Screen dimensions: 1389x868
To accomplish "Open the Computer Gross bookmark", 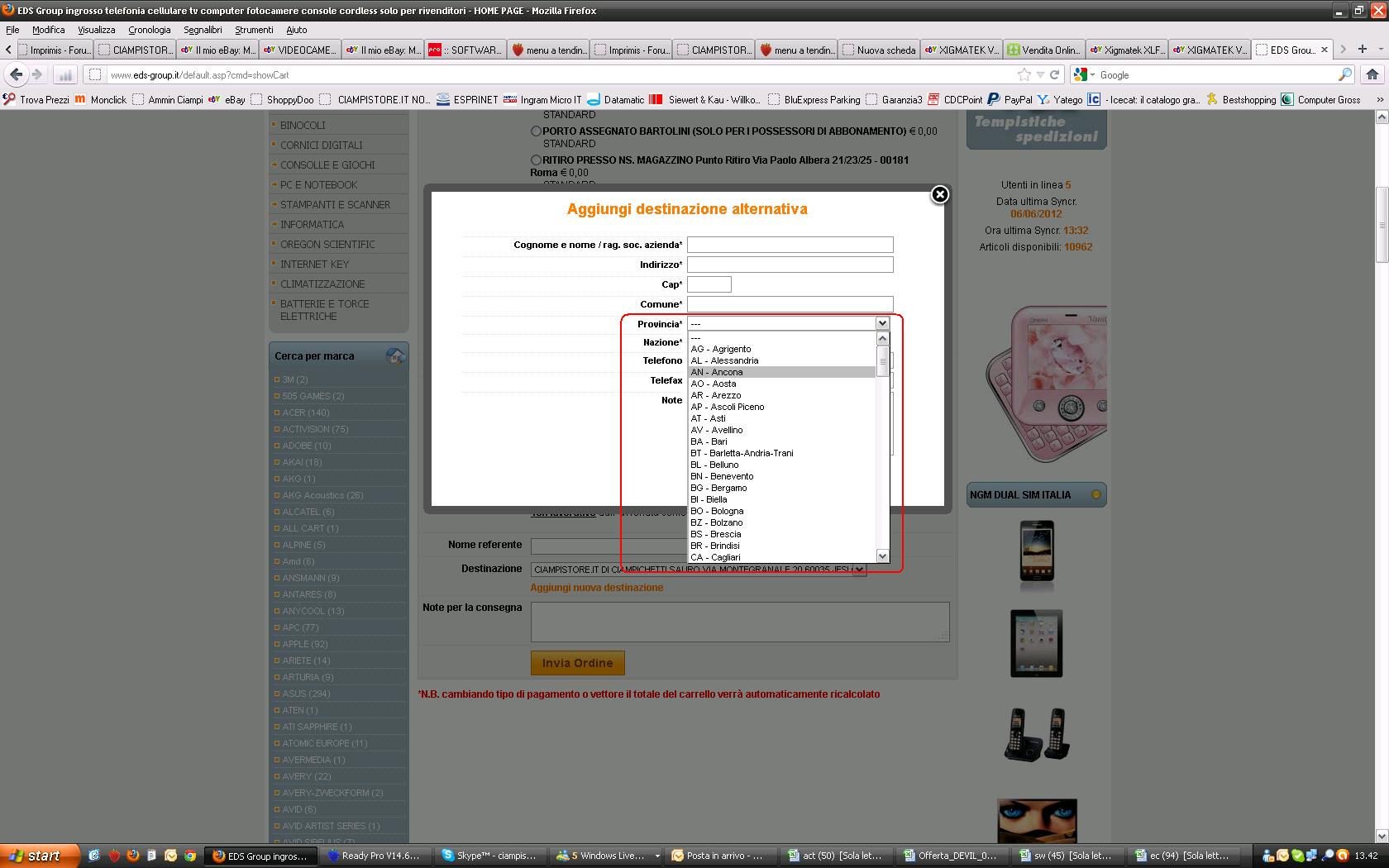I will pyautogui.click(x=1320, y=99).
